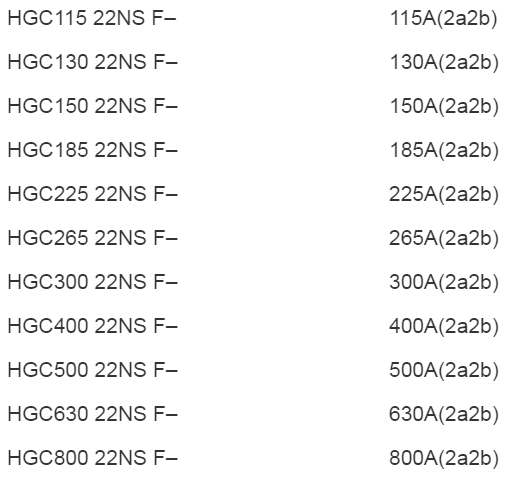
Task: Click the 150A(2a2b) rating text
Action: pyautogui.click(x=444, y=106)
